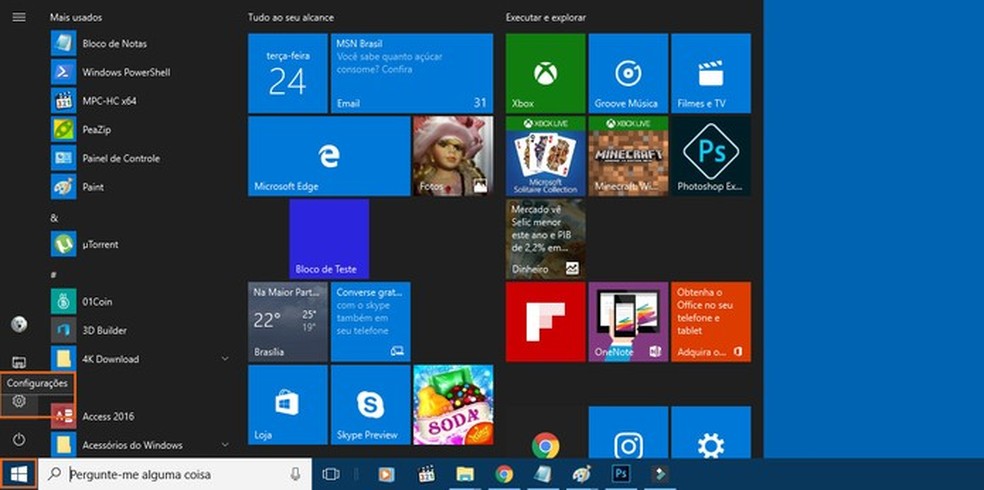
Task: Switch to Chrome from the taskbar
Action: [504, 474]
